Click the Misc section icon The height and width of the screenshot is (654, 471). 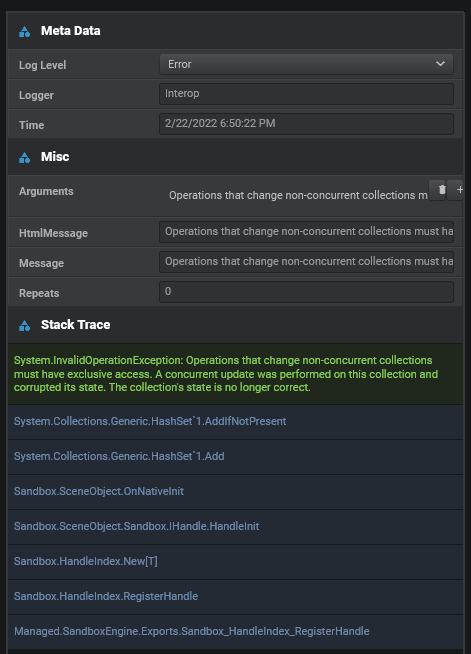click(x=25, y=158)
